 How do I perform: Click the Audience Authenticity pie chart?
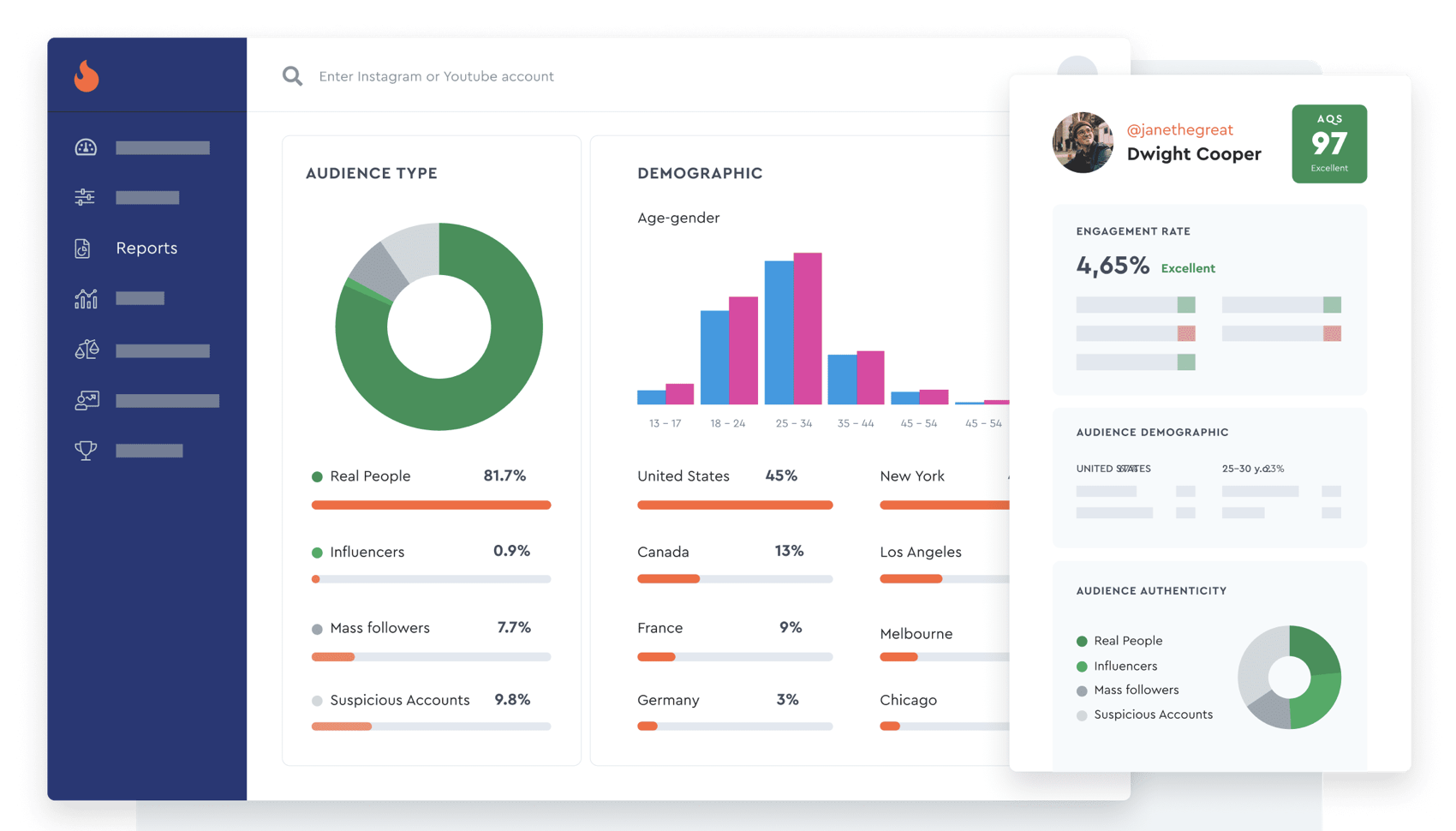pyautogui.click(x=1289, y=678)
